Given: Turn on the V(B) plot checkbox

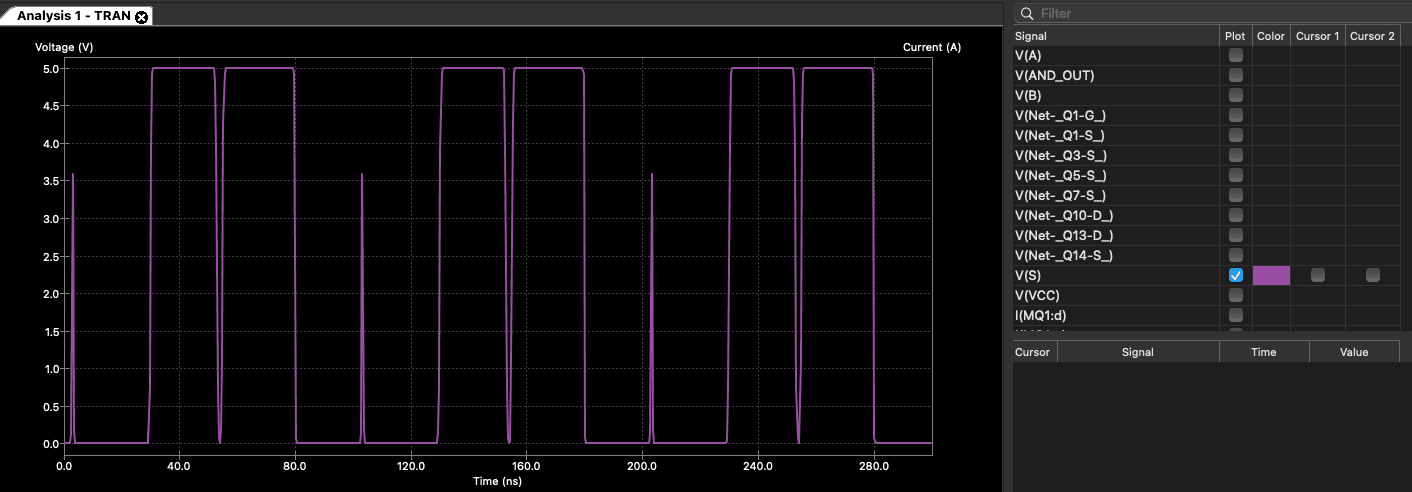Looking at the screenshot, I should point(1236,95).
